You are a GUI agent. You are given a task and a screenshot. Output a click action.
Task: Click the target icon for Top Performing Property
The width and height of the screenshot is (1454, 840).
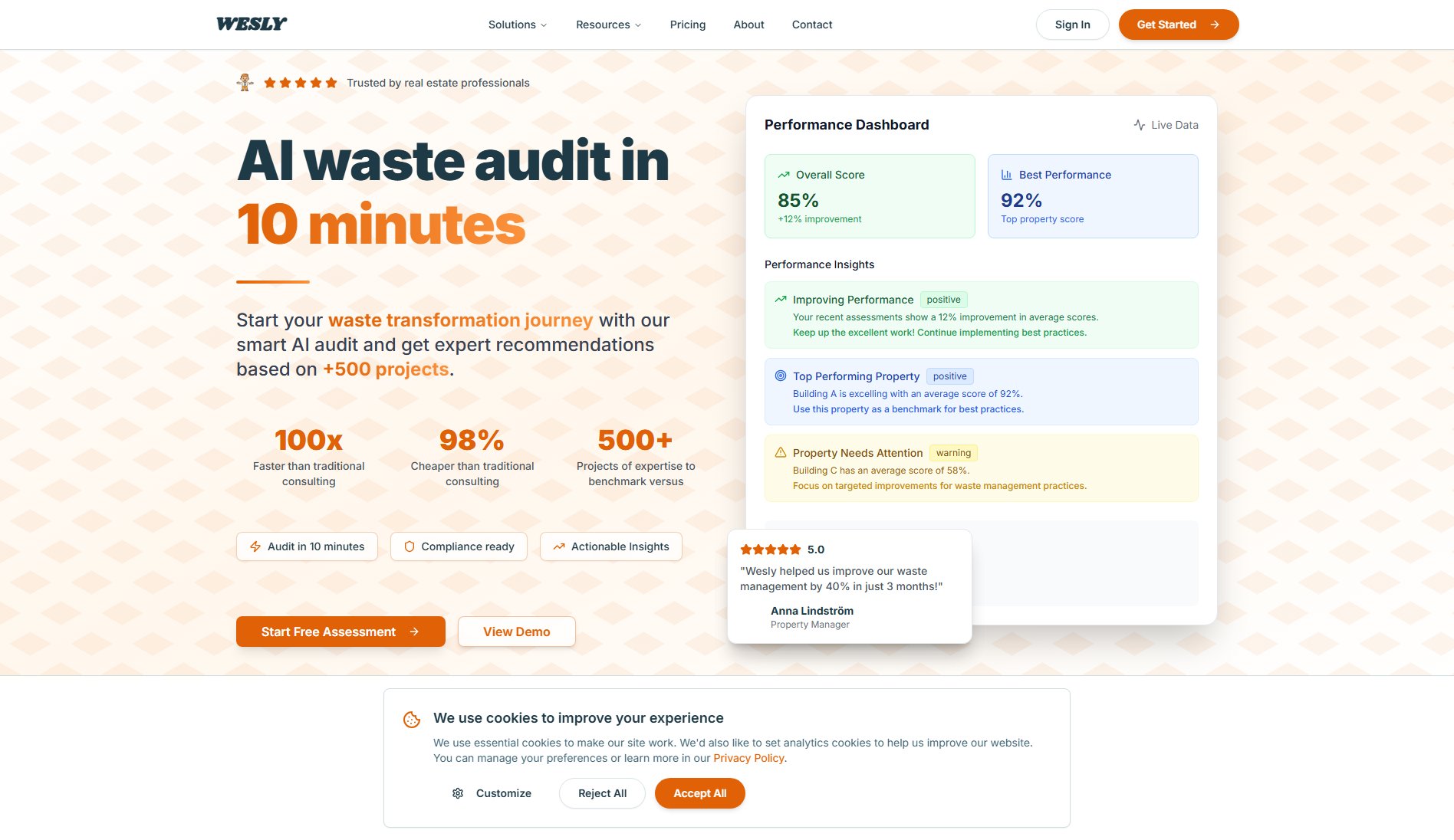tap(781, 376)
